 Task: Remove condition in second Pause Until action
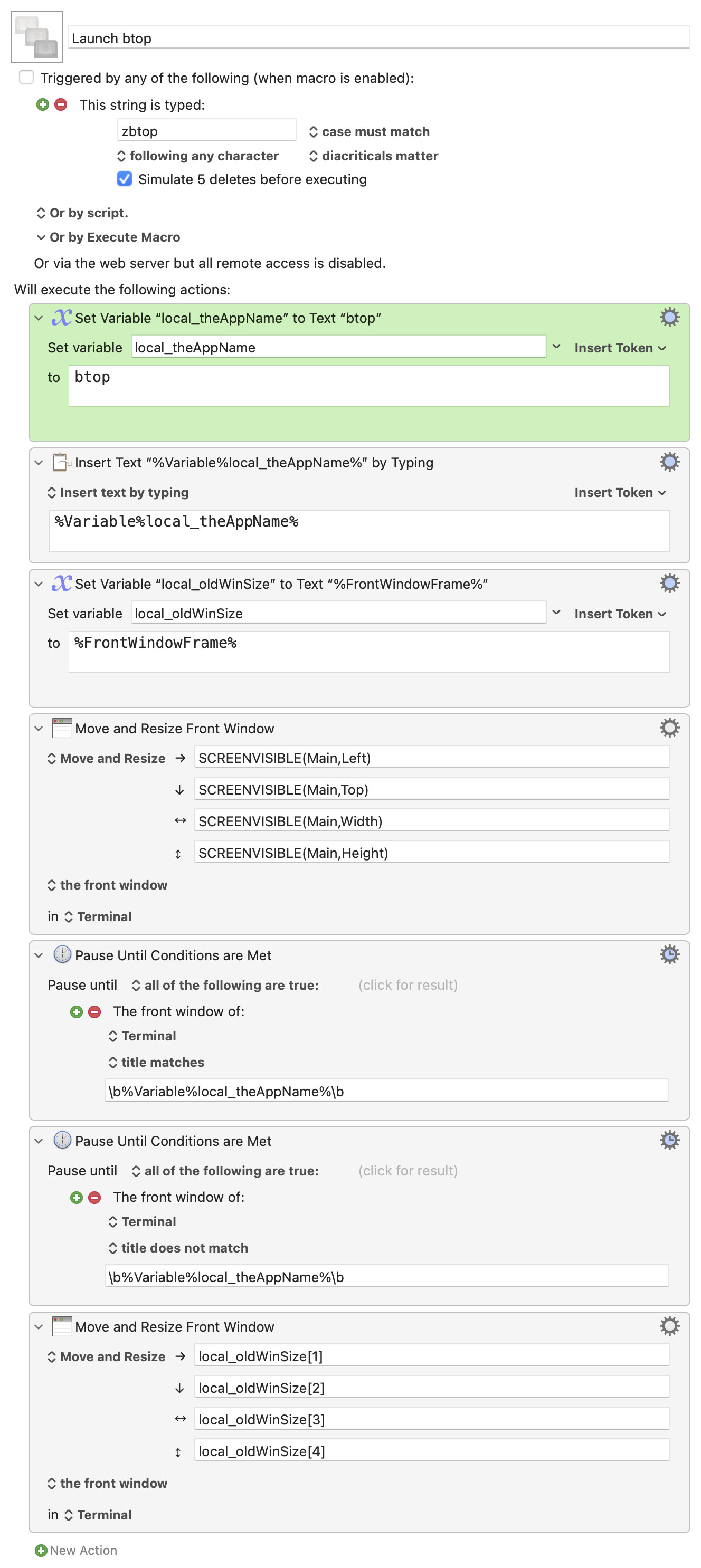coord(94,1197)
